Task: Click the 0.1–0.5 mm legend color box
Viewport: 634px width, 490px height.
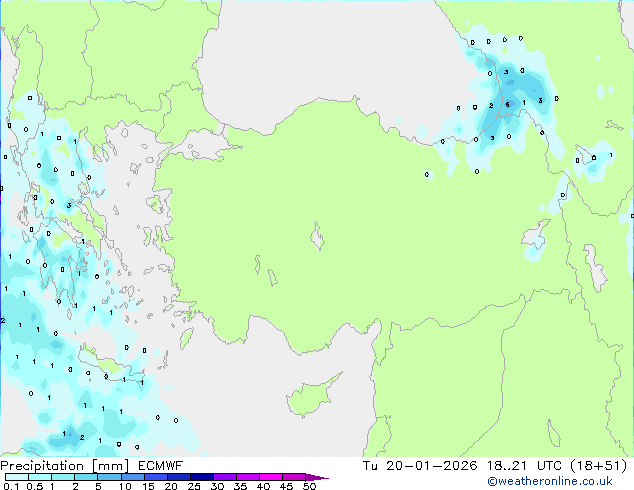Action: (17, 477)
